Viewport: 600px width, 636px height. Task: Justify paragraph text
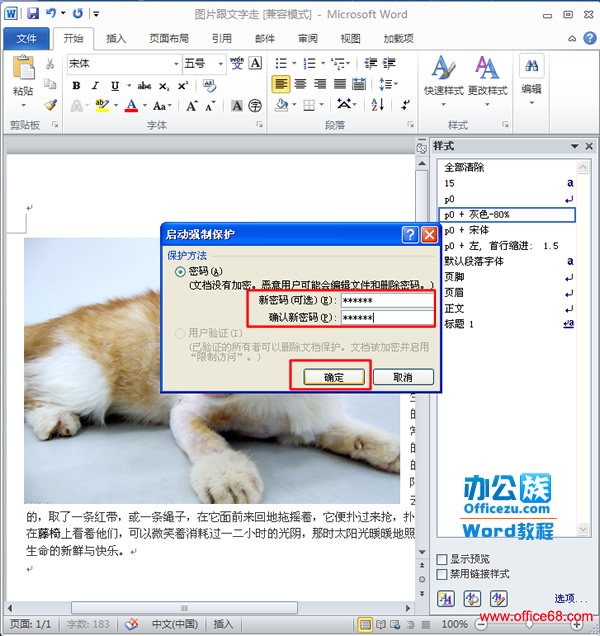click(340, 84)
